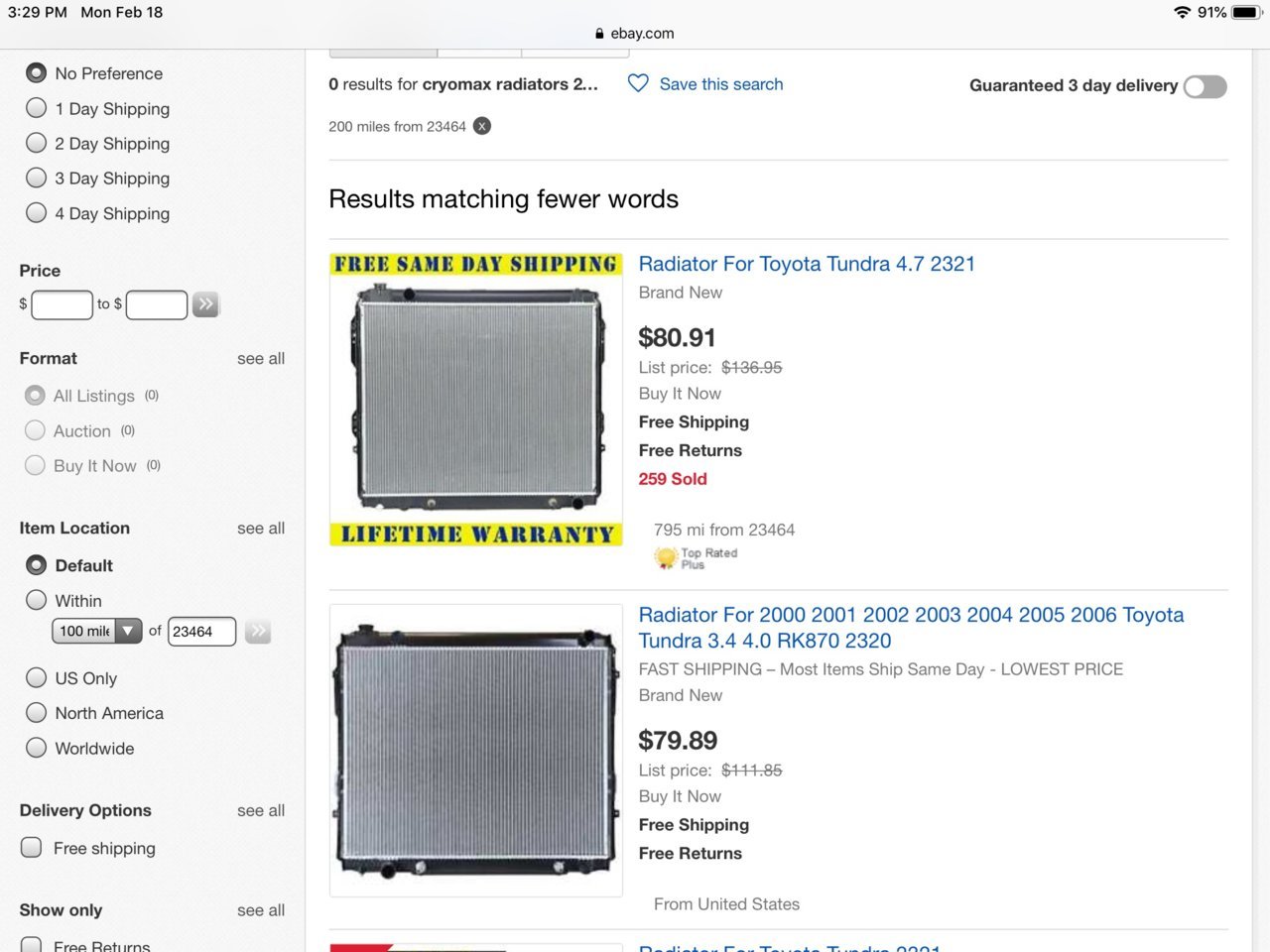Viewport: 1270px width, 952px height.
Task: Expand see all for Item Location
Action: (260, 529)
